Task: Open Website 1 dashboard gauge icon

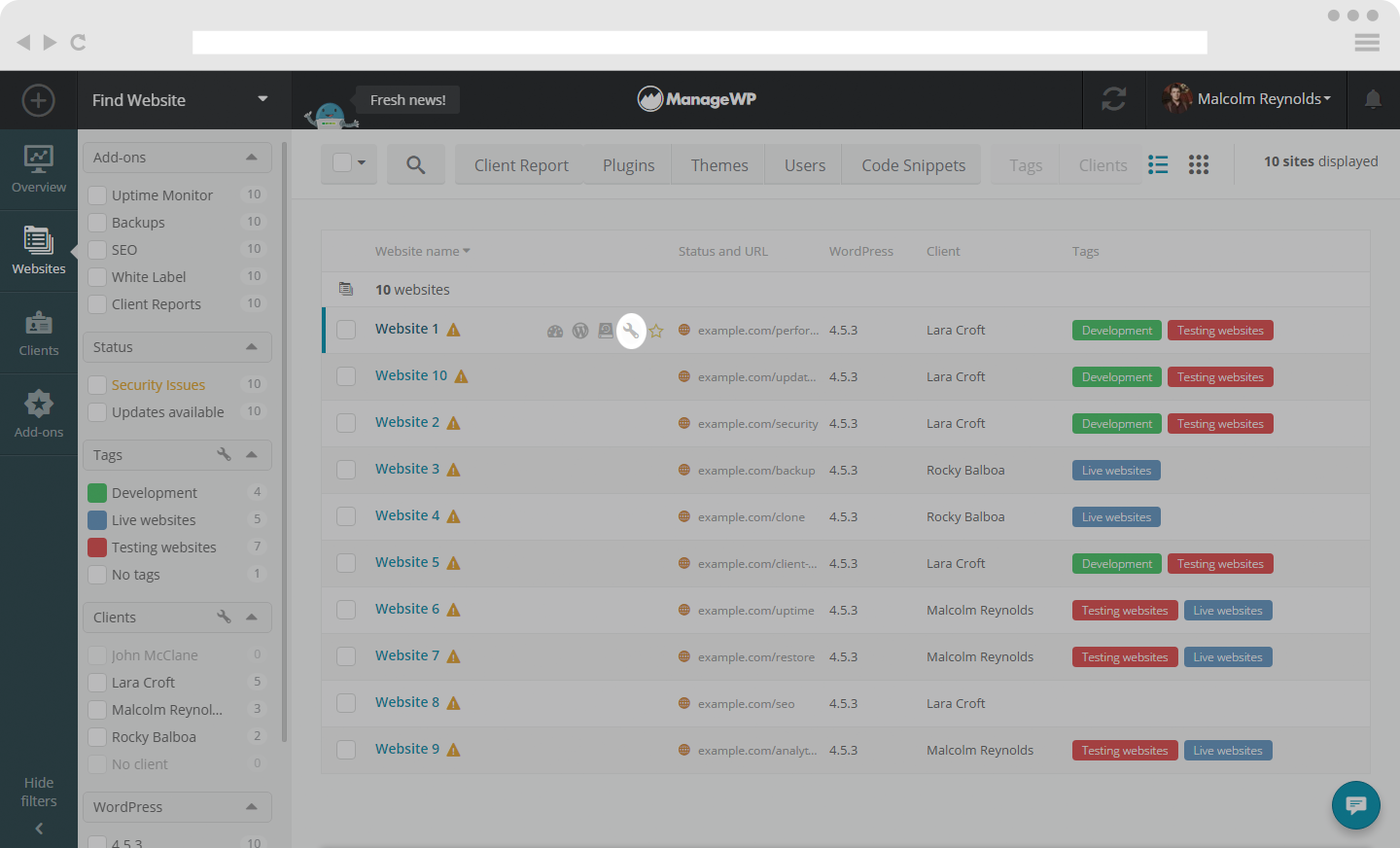Action: tap(555, 331)
